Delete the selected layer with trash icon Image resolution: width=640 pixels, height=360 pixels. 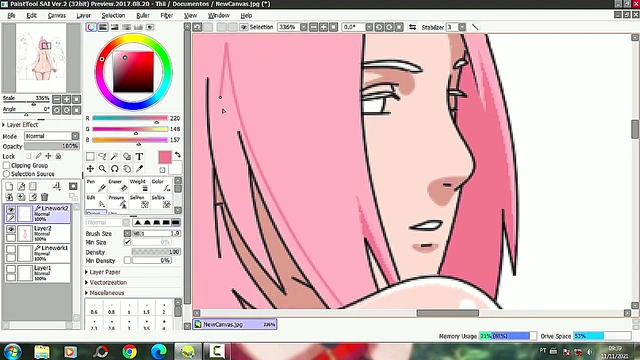coord(44,197)
